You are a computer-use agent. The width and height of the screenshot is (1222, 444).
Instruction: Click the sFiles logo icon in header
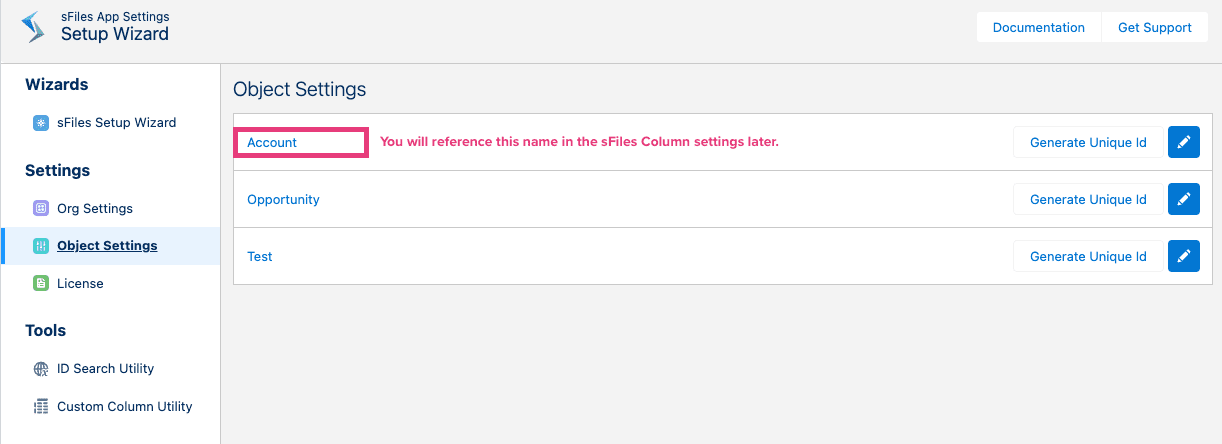pos(34,27)
